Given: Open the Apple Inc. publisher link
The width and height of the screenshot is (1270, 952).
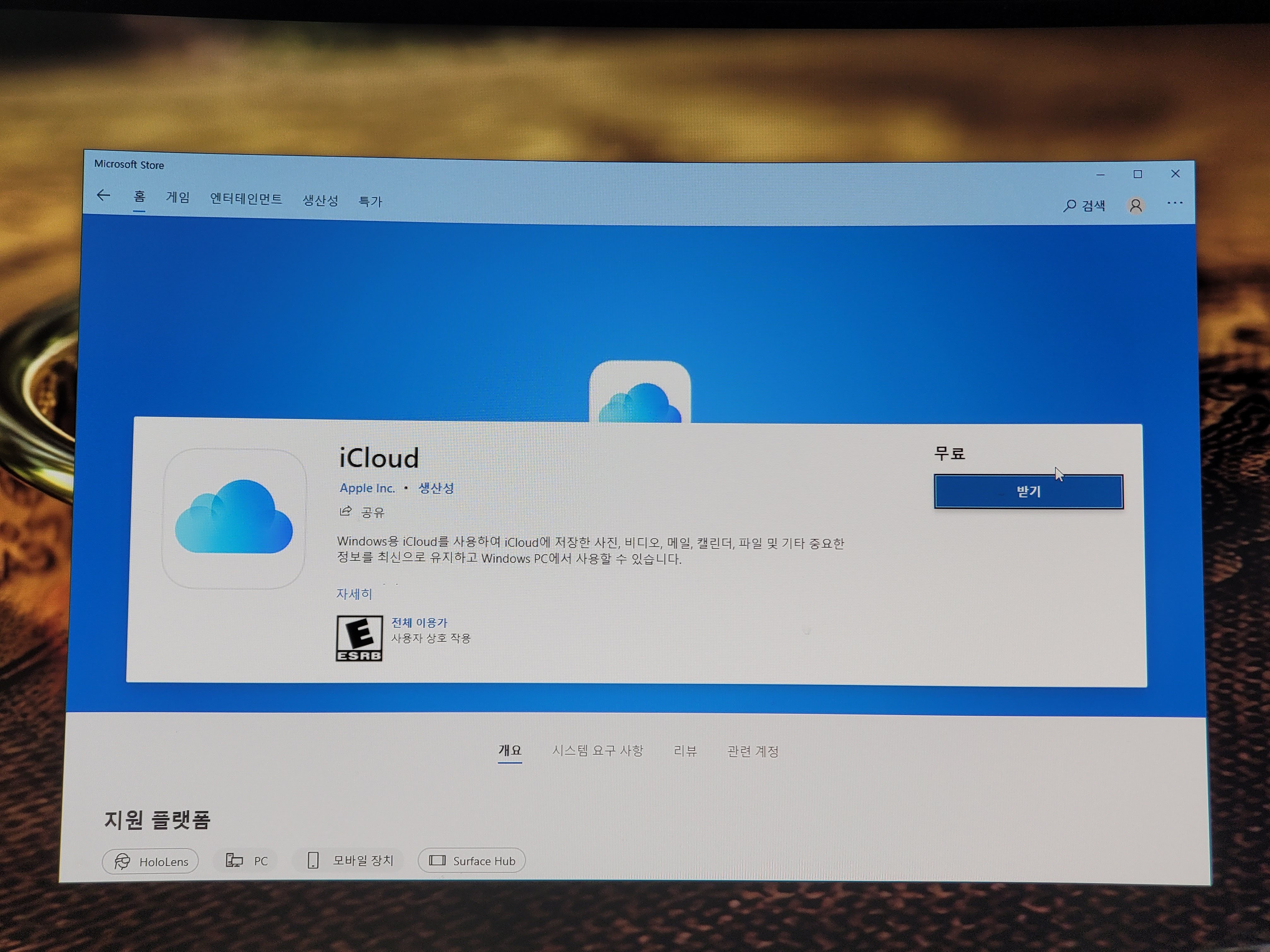Looking at the screenshot, I should pos(367,488).
